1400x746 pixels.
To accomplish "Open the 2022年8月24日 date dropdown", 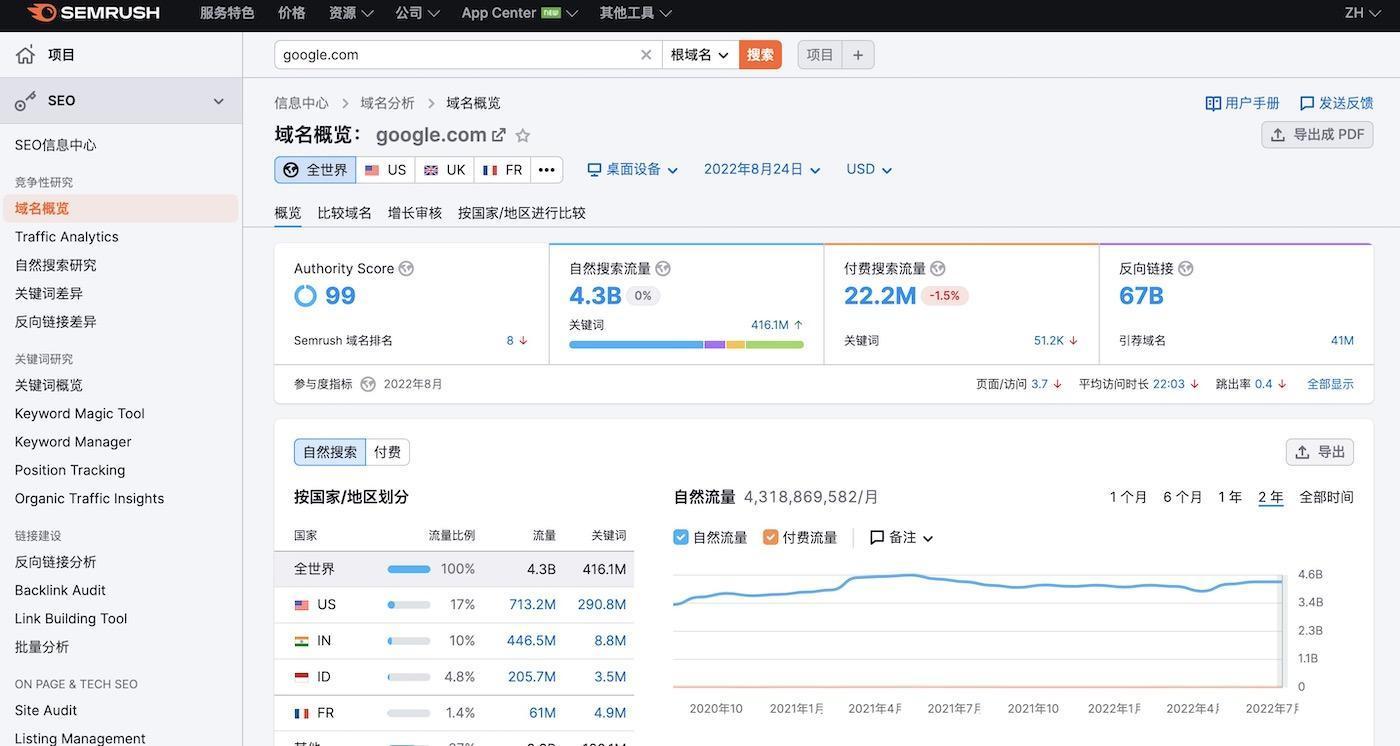I will (762, 170).
